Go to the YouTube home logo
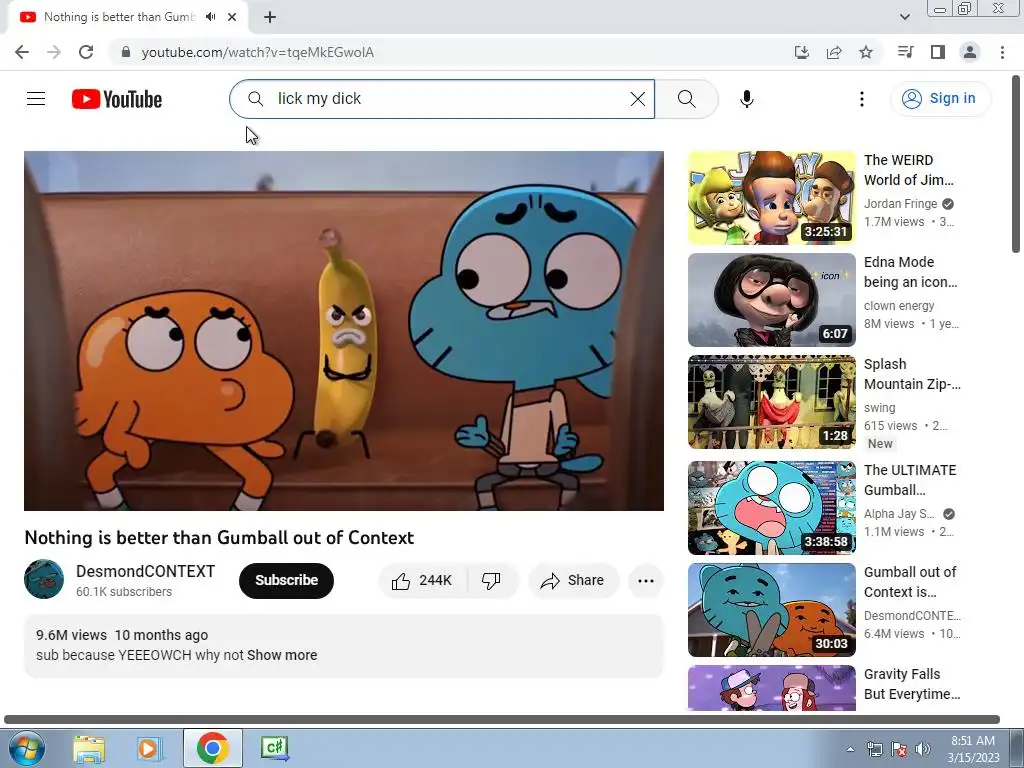The height and width of the screenshot is (768, 1024). pos(117,99)
